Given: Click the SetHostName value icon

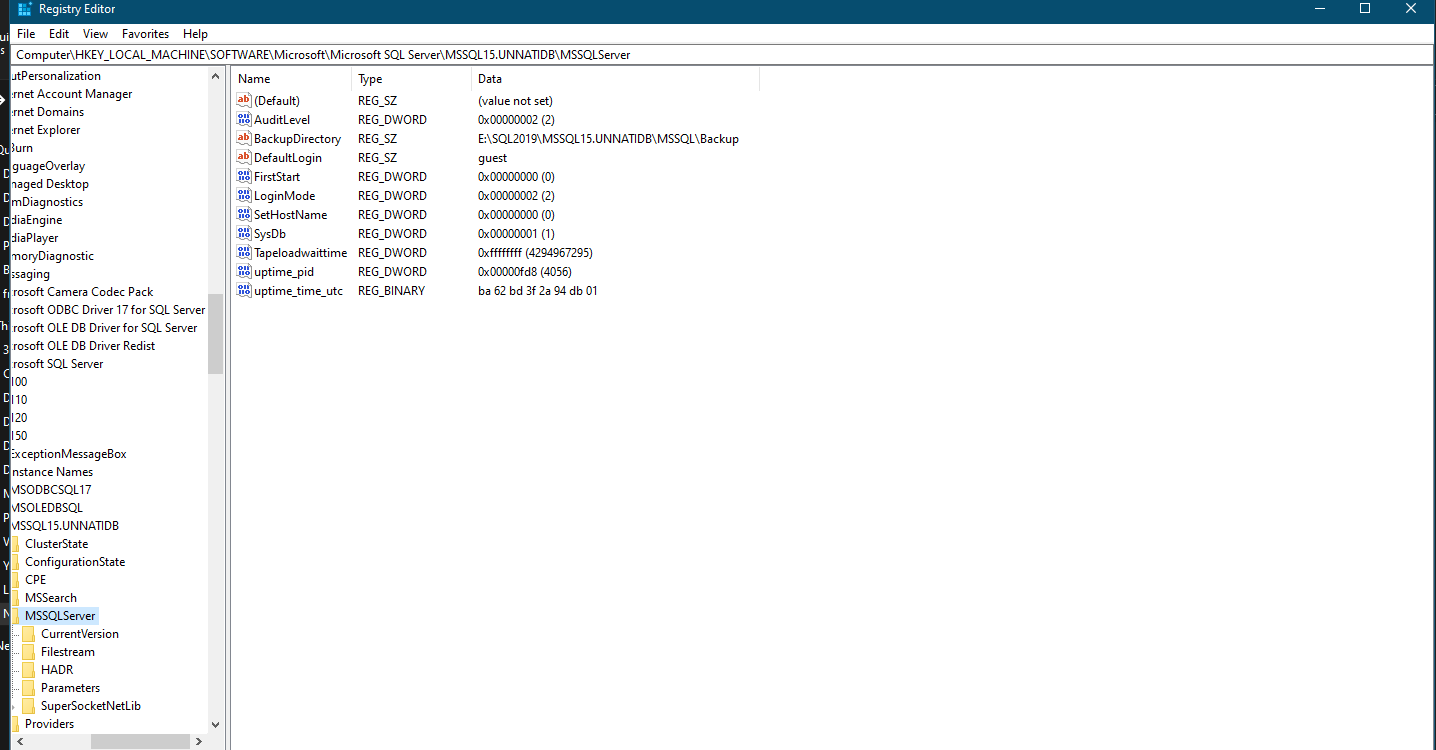Looking at the screenshot, I should (244, 214).
